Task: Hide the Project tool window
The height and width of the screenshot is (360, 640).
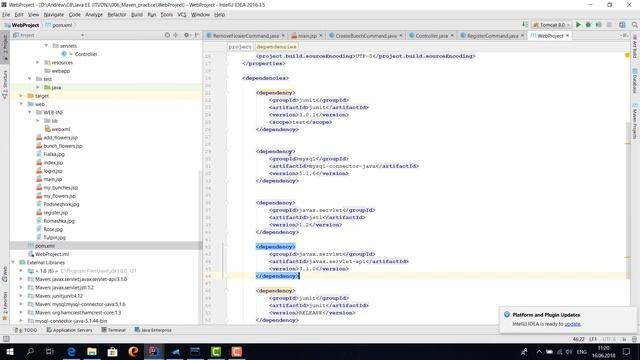Action: click(x=197, y=36)
